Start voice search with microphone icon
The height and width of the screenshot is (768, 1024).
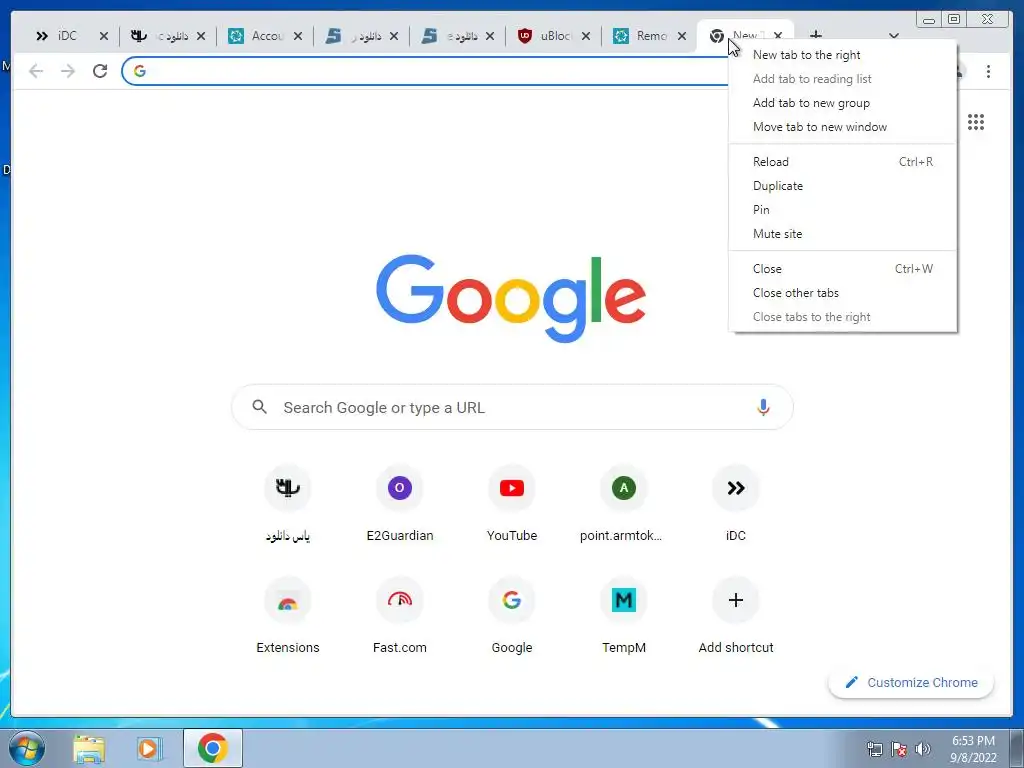(x=763, y=408)
